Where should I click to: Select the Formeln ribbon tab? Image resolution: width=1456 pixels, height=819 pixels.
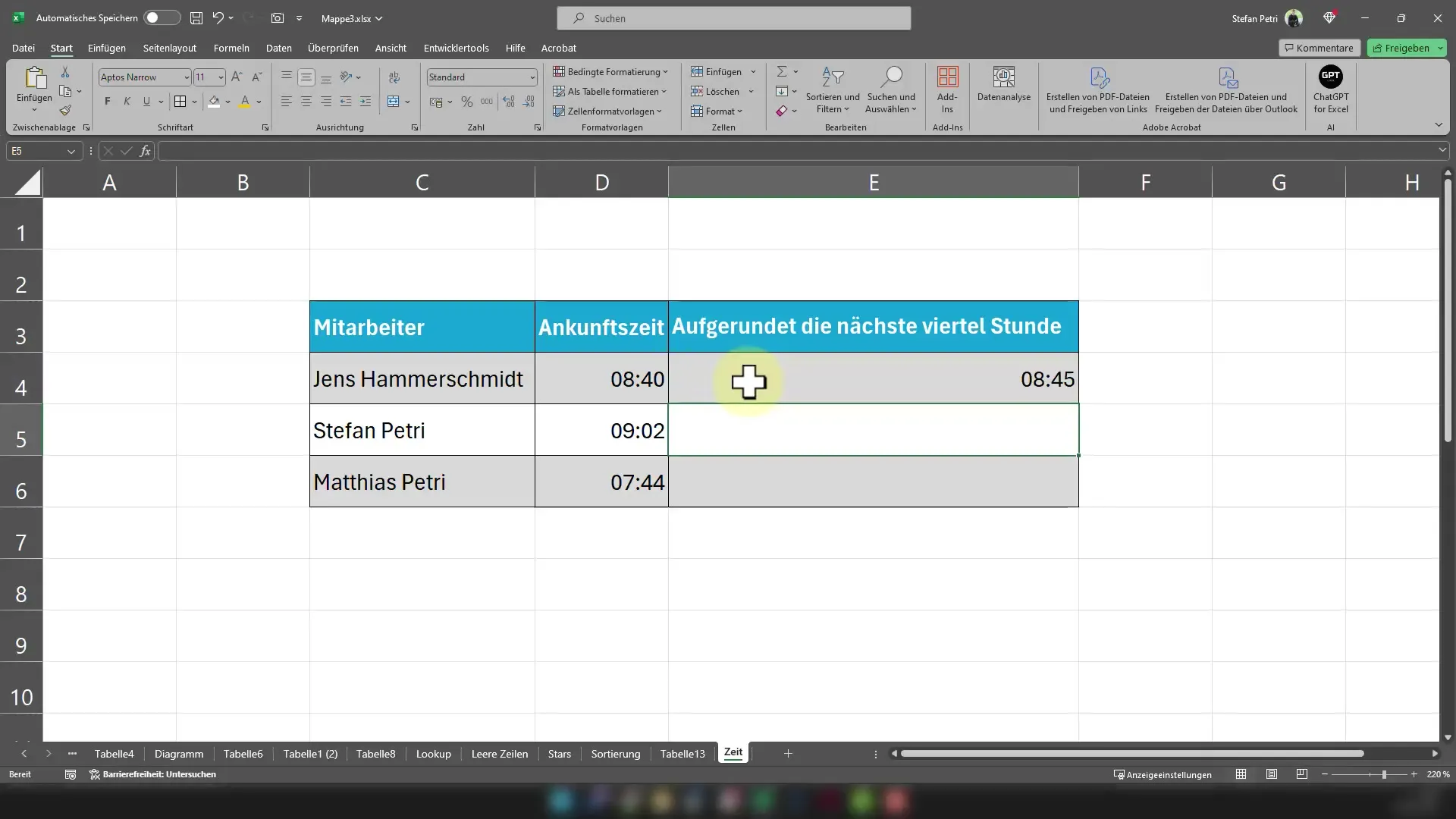pyautogui.click(x=231, y=47)
